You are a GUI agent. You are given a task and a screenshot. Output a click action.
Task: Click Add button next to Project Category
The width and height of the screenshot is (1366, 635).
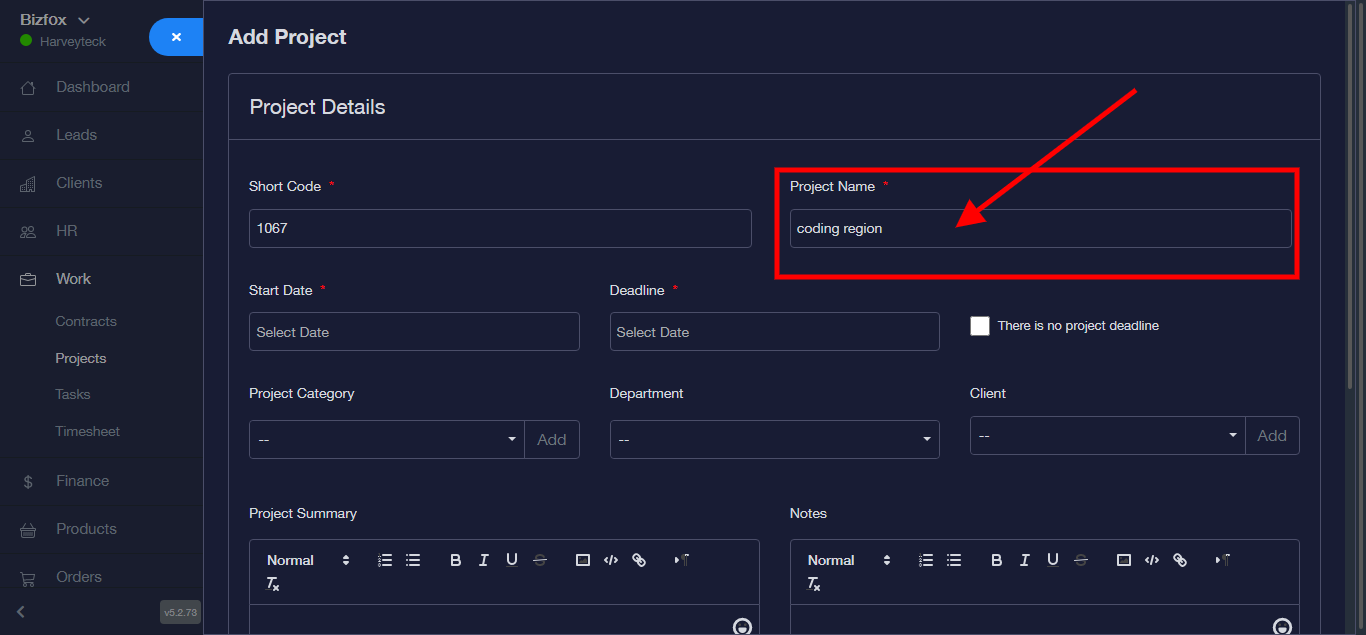[552, 439]
